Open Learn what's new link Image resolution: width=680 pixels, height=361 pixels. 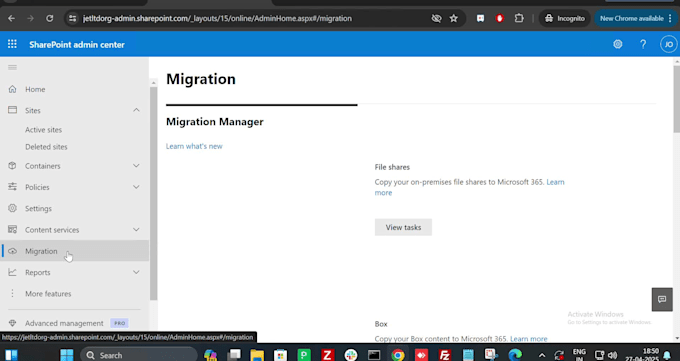[x=194, y=146]
